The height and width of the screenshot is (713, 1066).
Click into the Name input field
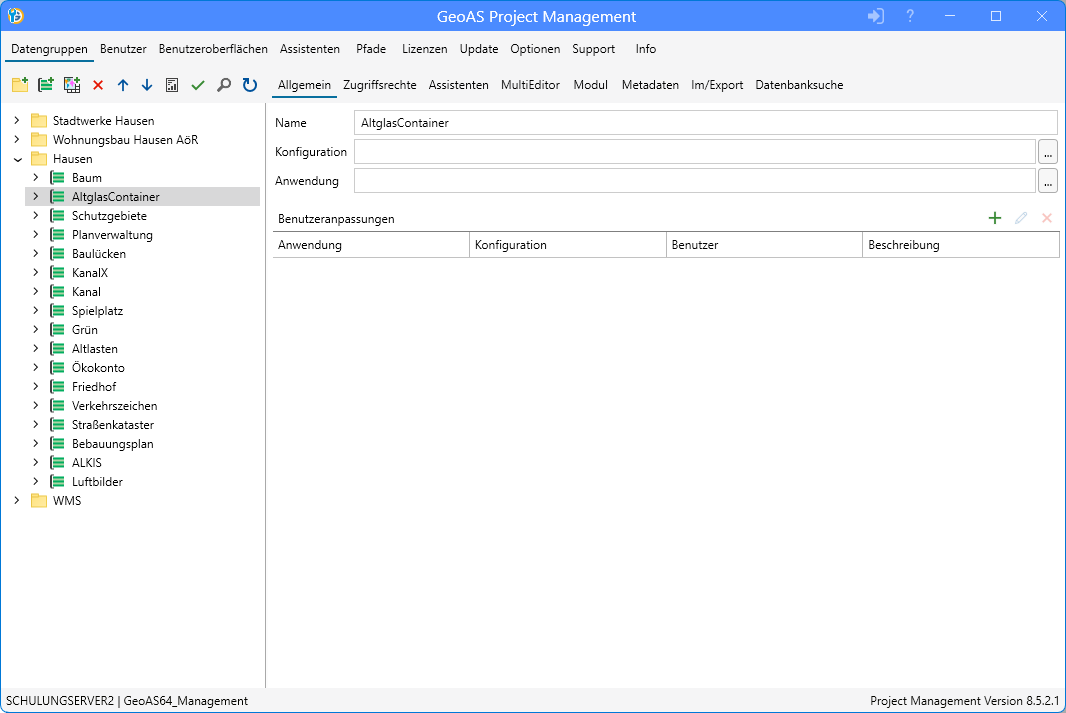[x=705, y=123]
